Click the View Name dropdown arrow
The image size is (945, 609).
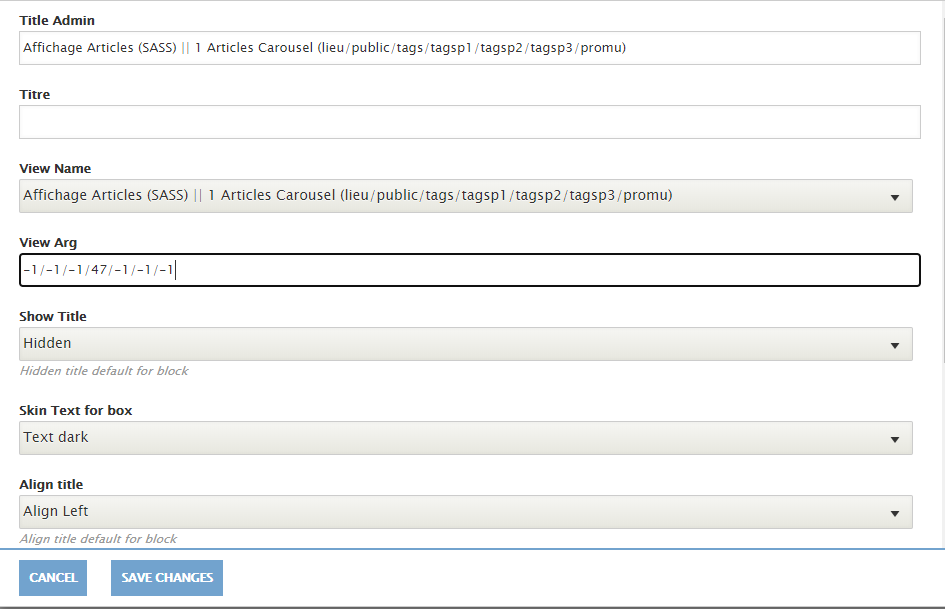point(895,197)
